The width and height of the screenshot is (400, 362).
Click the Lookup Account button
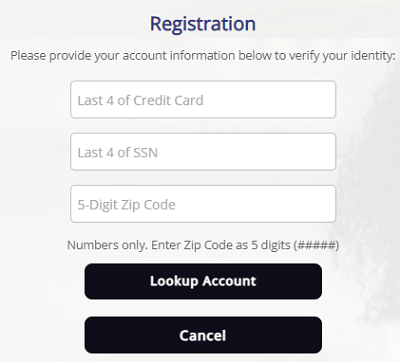tap(203, 281)
